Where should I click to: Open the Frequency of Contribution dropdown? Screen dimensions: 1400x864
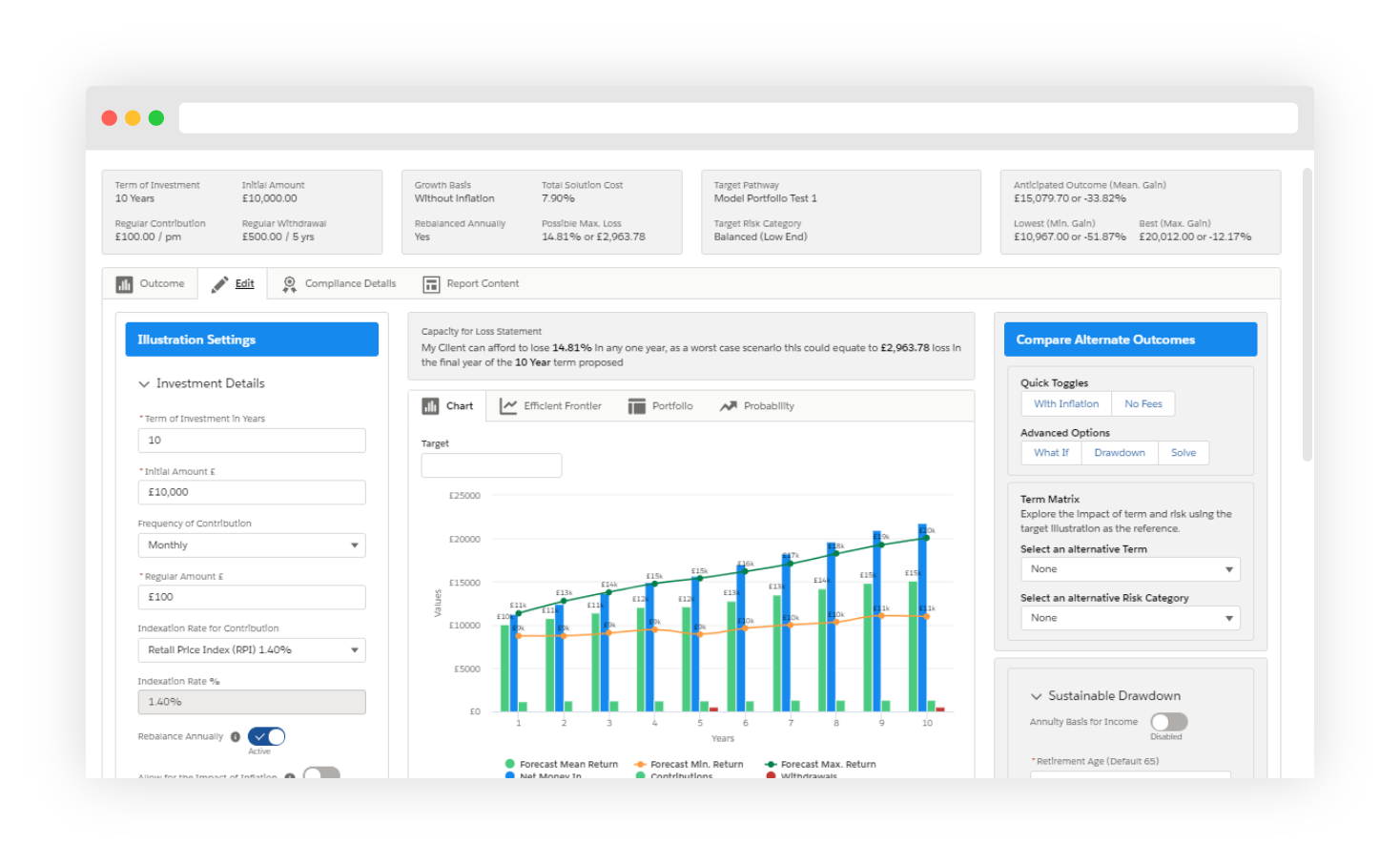[252, 545]
